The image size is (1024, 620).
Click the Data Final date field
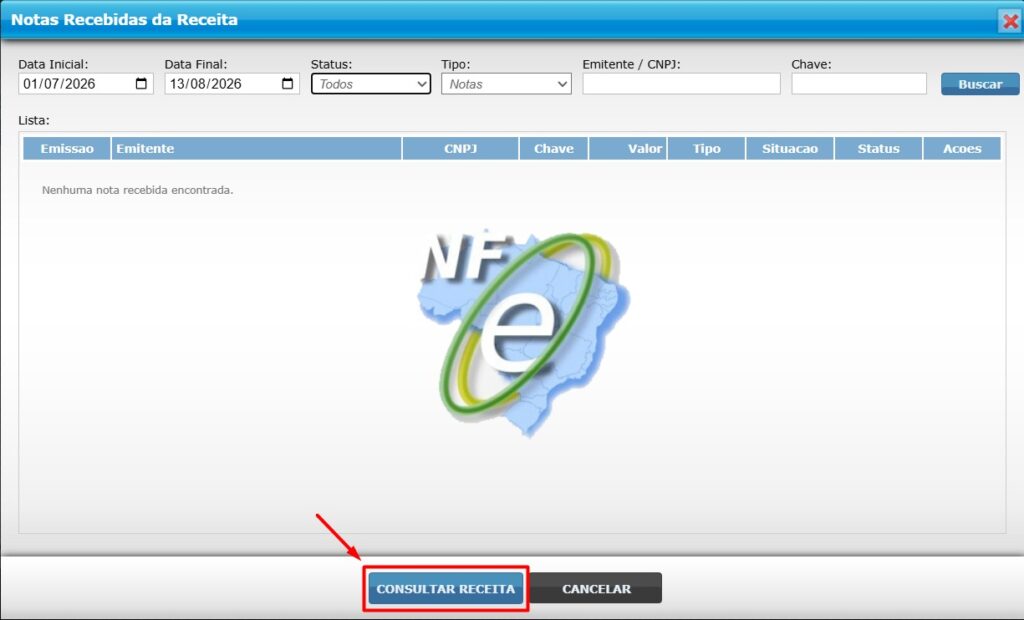point(232,84)
